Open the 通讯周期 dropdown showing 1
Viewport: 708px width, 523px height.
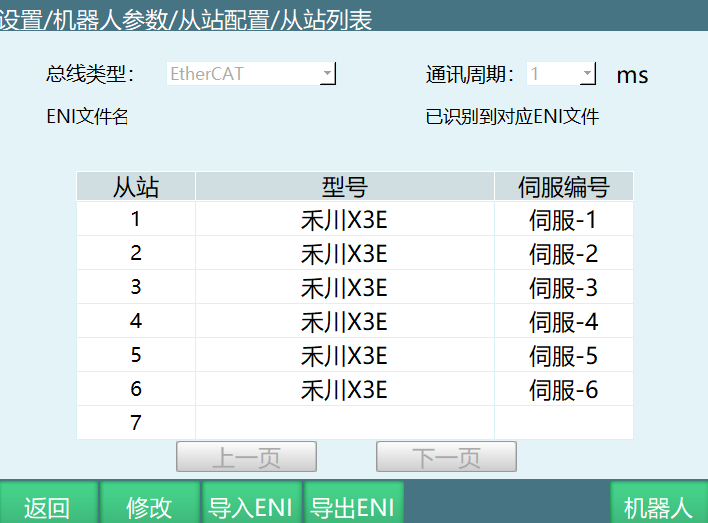561,74
